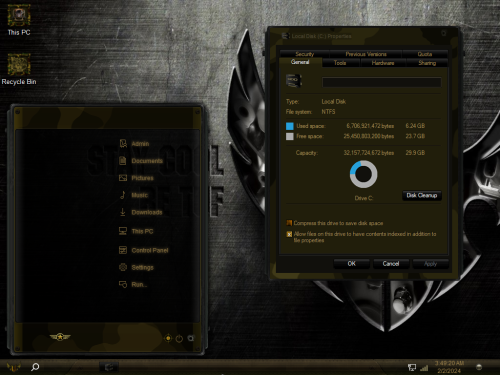Click the Drive C usage donut chart
The width and height of the screenshot is (500, 375).
coord(363,174)
